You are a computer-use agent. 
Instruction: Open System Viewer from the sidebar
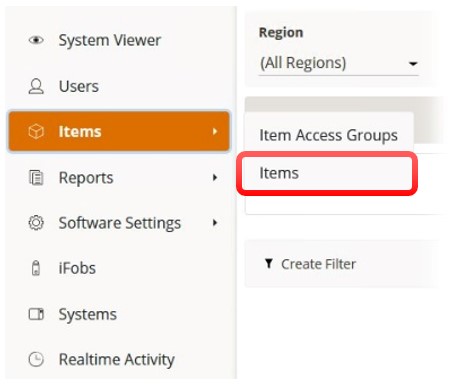(x=110, y=40)
